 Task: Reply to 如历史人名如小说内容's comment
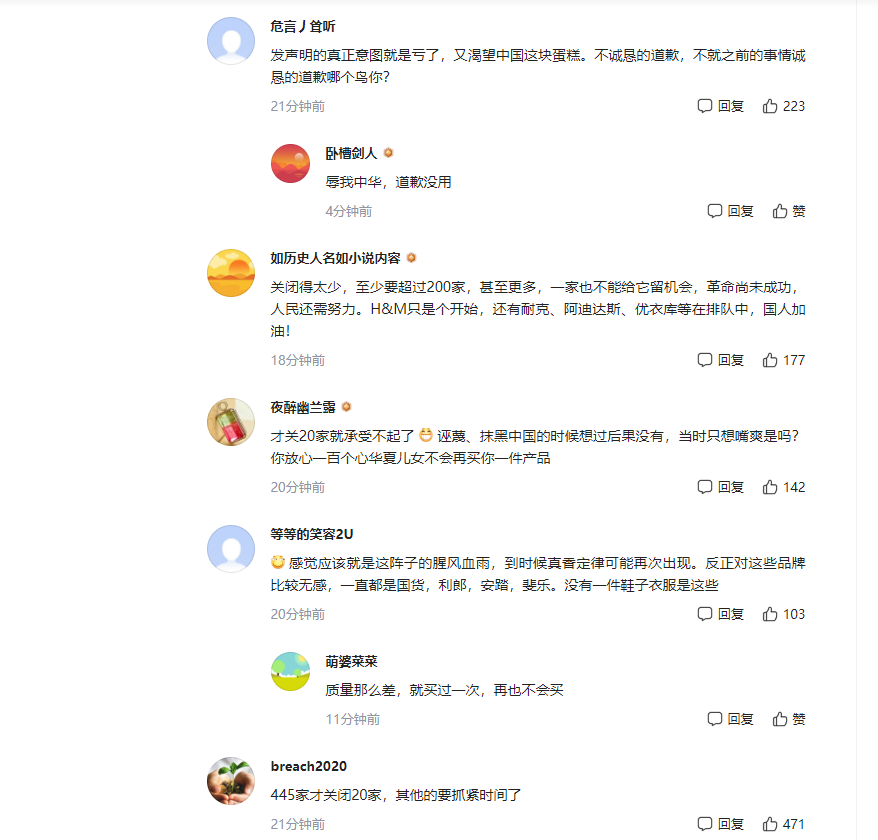720,360
